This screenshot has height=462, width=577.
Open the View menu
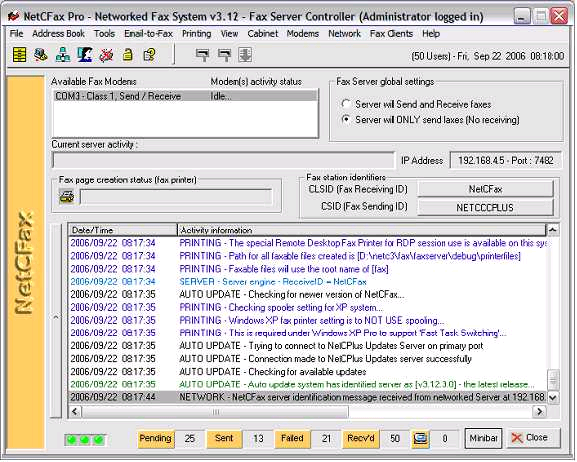229,34
